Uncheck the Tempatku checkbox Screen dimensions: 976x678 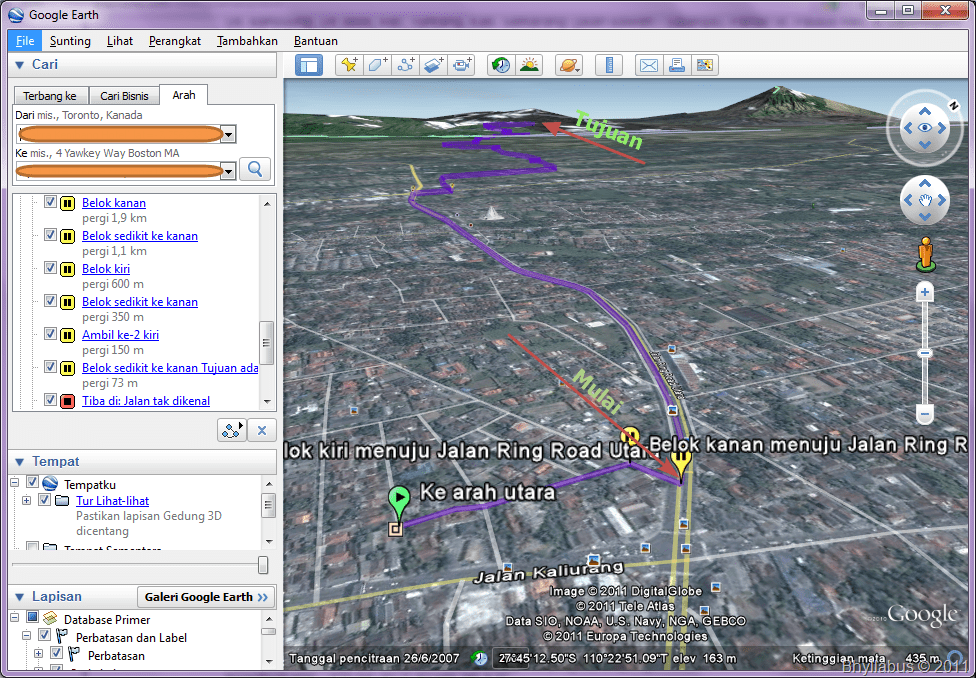(x=32, y=483)
